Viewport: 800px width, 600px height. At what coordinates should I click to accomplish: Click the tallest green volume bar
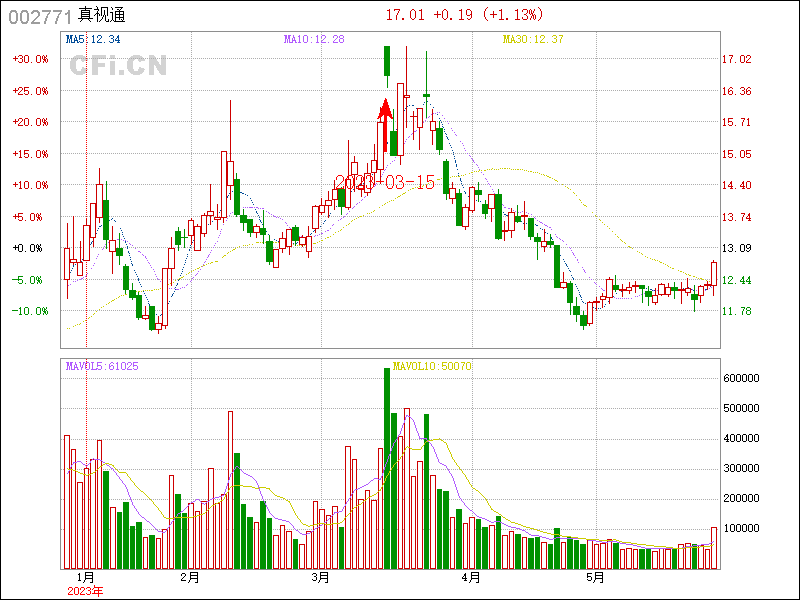pyautogui.click(x=386, y=468)
